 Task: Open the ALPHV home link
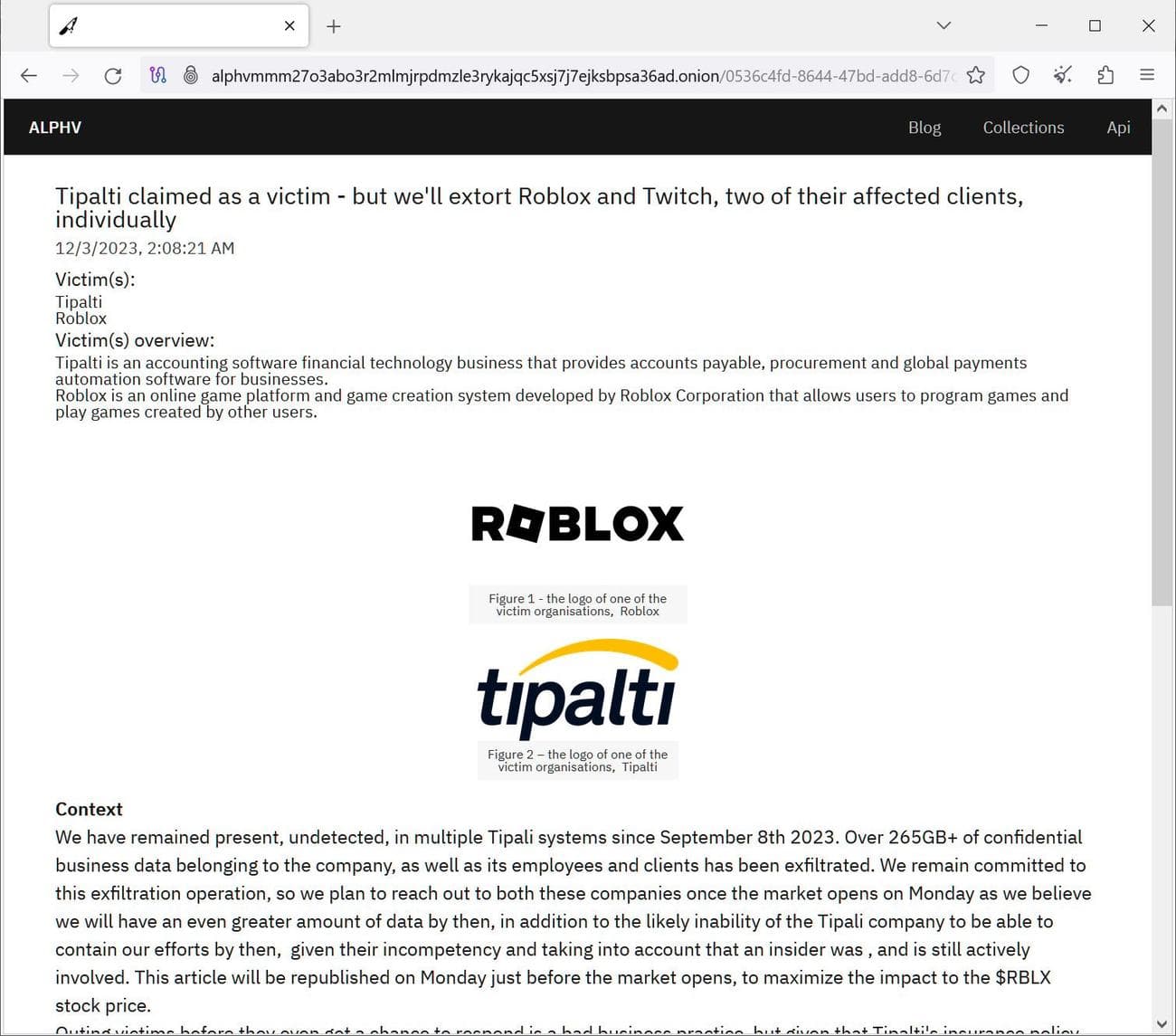54,127
